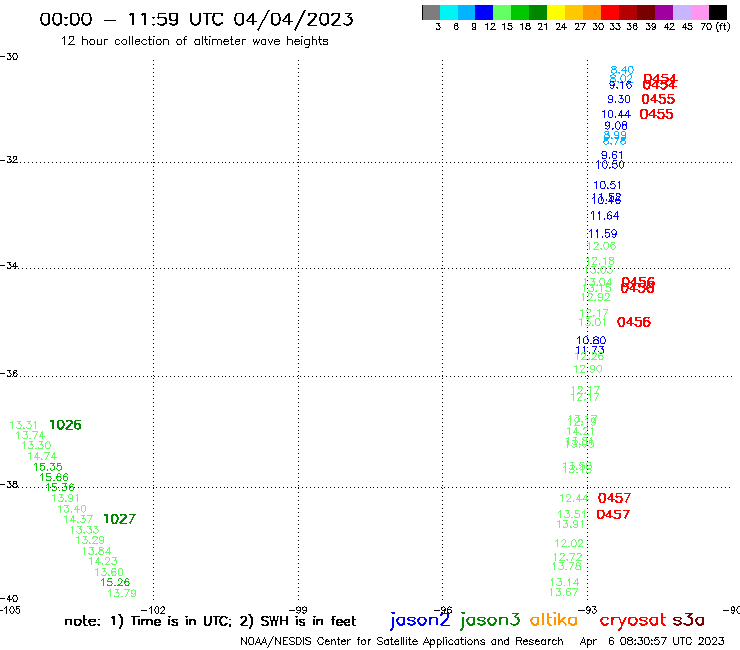Click the 10.51 wave height value
The width and height of the screenshot is (740, 650).
(607, 185)
